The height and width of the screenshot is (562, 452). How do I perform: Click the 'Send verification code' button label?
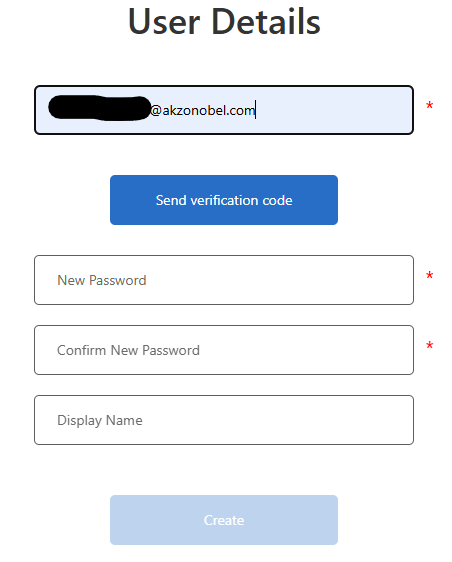click(224, 200)
